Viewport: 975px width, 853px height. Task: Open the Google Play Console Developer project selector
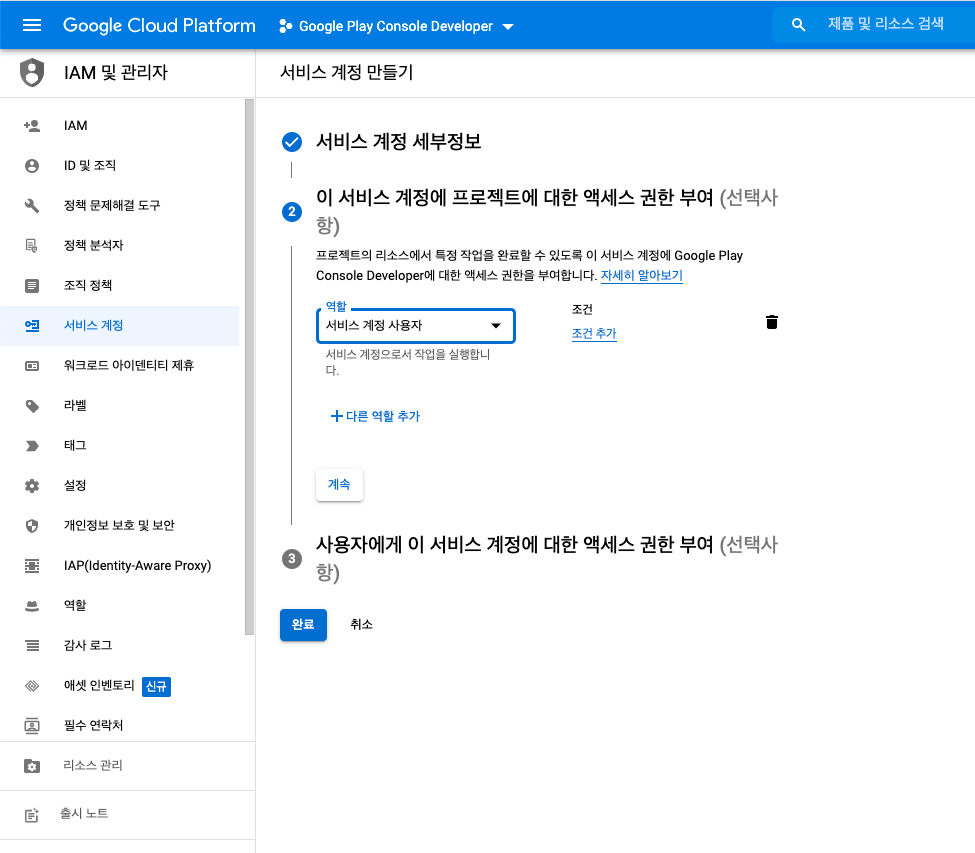[x=396, y=26]
